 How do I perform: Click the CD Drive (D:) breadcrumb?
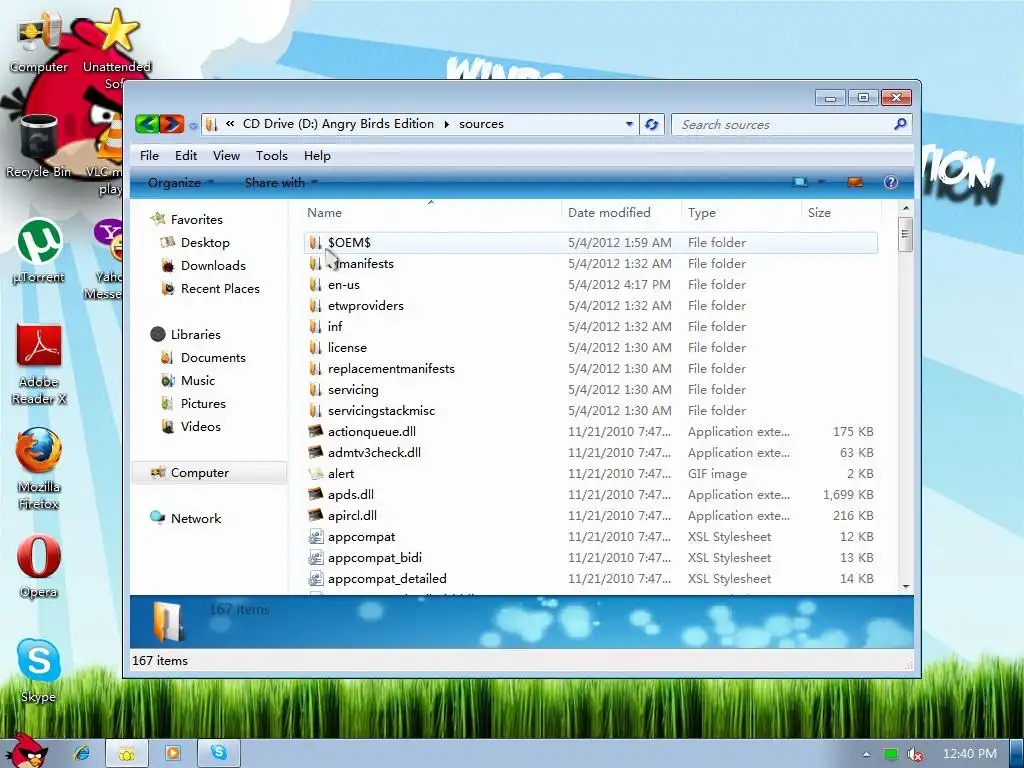(x=338, y=123)
